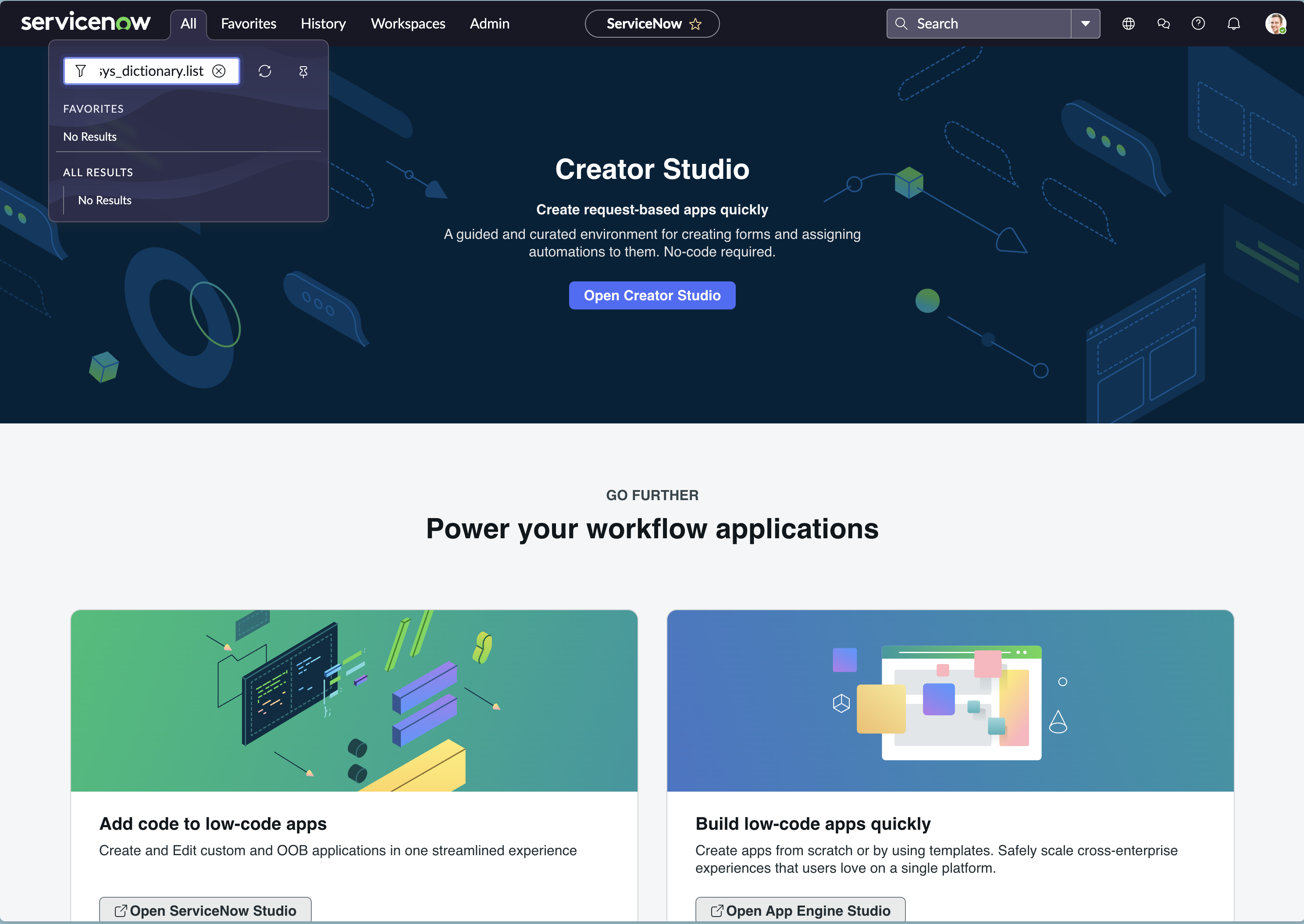Click Open Creator Studio button
Image resolution: width=1304 pixels, height=924 pixels.
[x=652, y=295]
